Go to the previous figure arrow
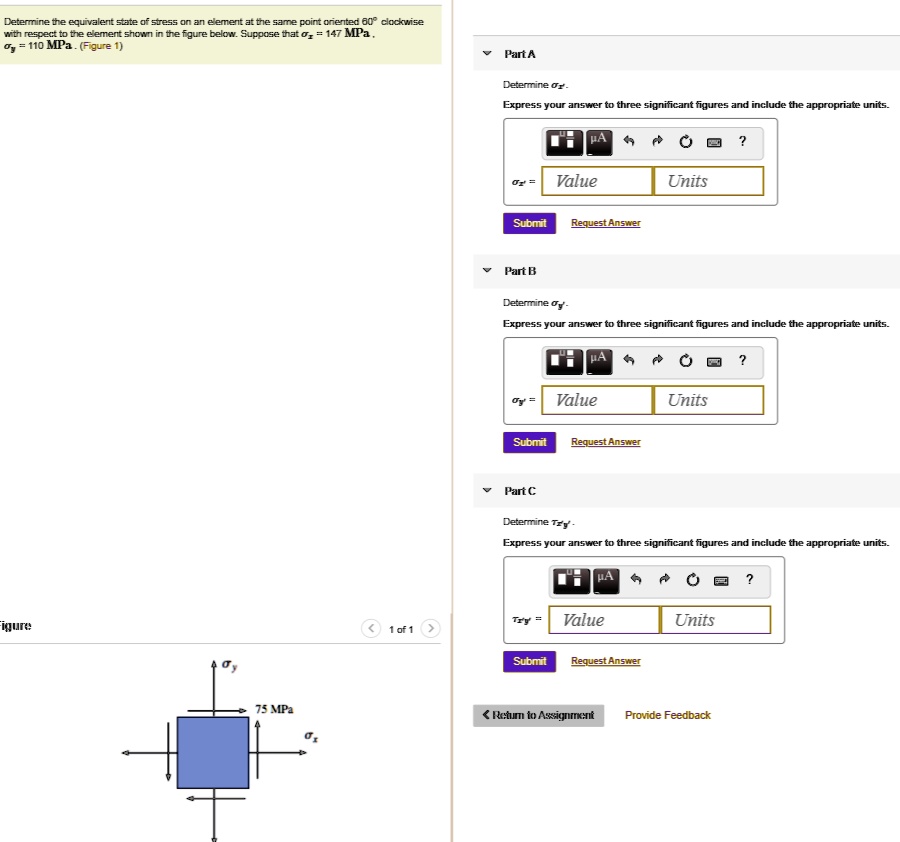The width and height of the screenshot is (900, 842). click(372, 629)
